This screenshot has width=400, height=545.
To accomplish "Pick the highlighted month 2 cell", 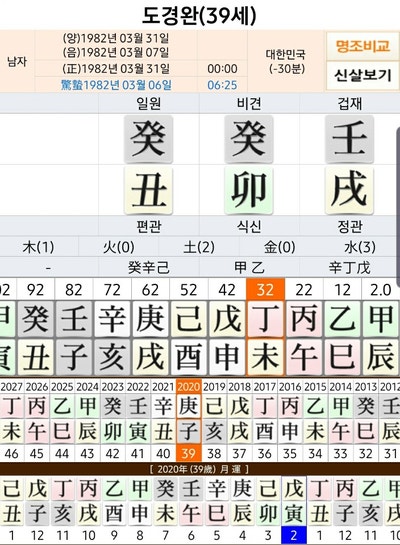I will tap(294, 535).
